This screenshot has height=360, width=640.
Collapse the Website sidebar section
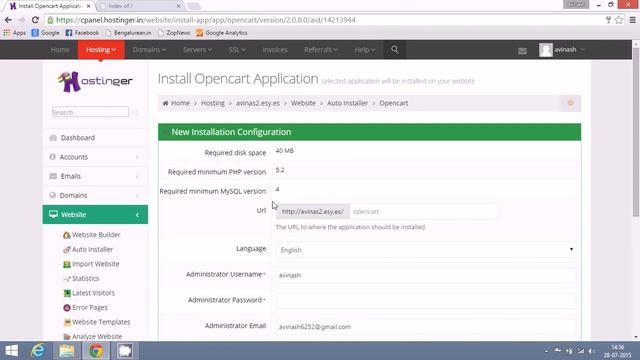click(x=95, y=214)
